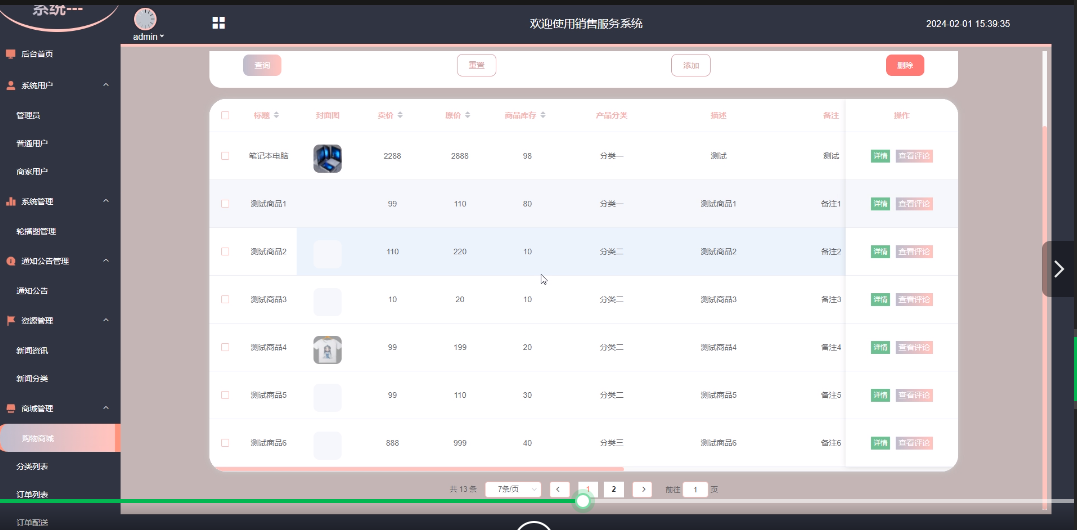Check the 测试商品6 row checkbox

point(225,443)
